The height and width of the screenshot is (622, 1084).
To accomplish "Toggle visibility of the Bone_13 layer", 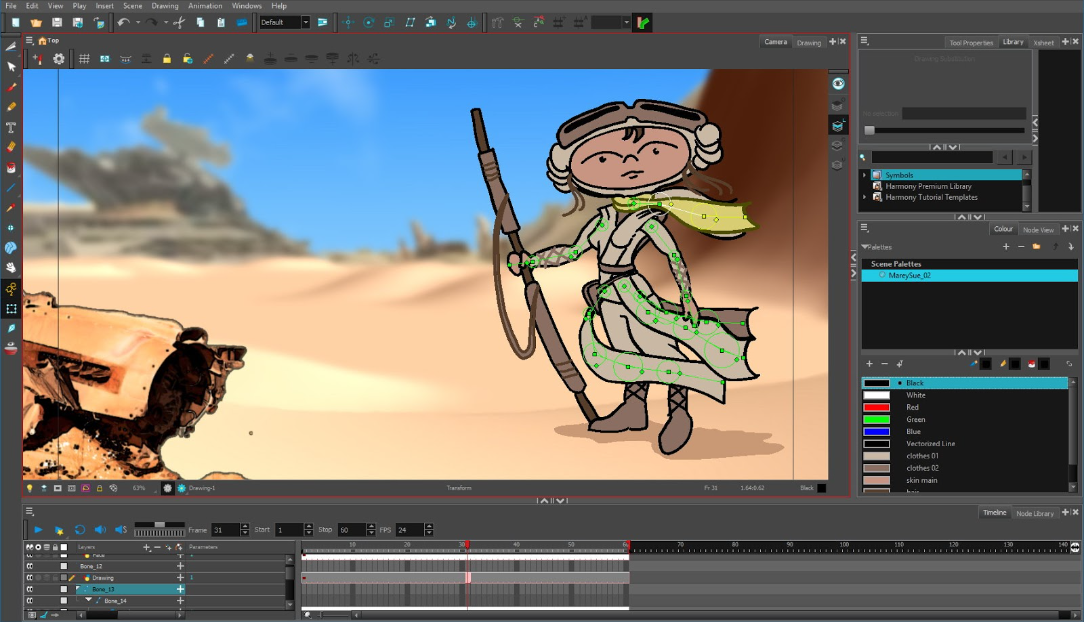I will pyautogui.click(x=30, y=590).
